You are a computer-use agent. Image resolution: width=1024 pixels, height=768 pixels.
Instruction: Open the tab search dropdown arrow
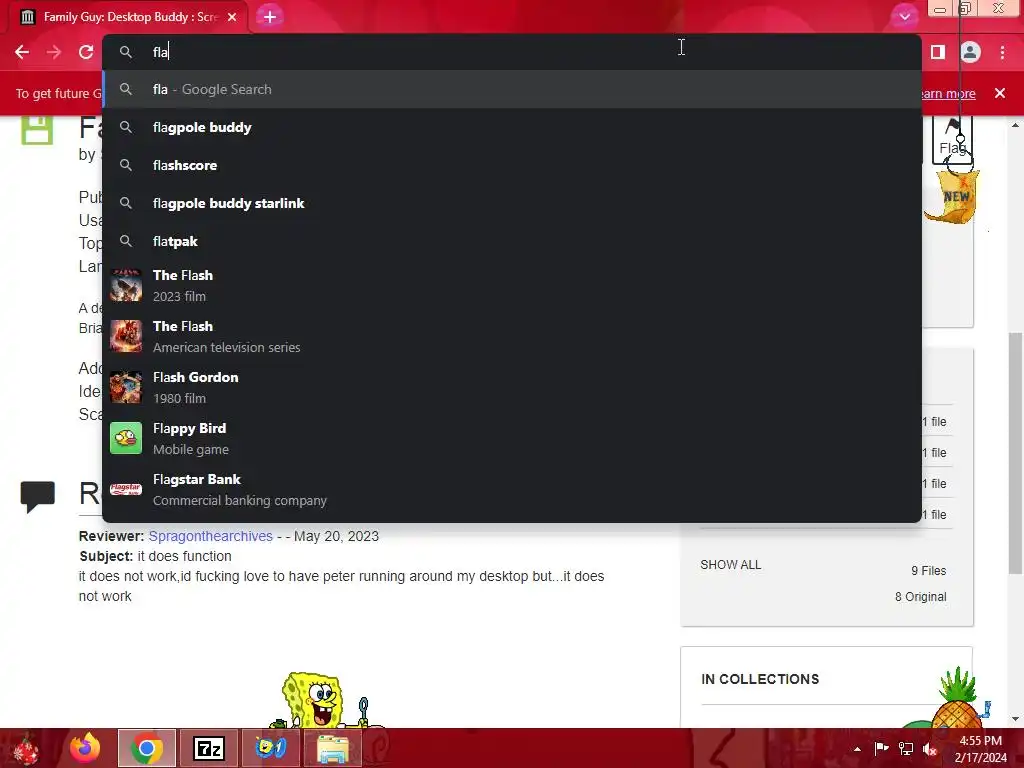click(904, 17)
